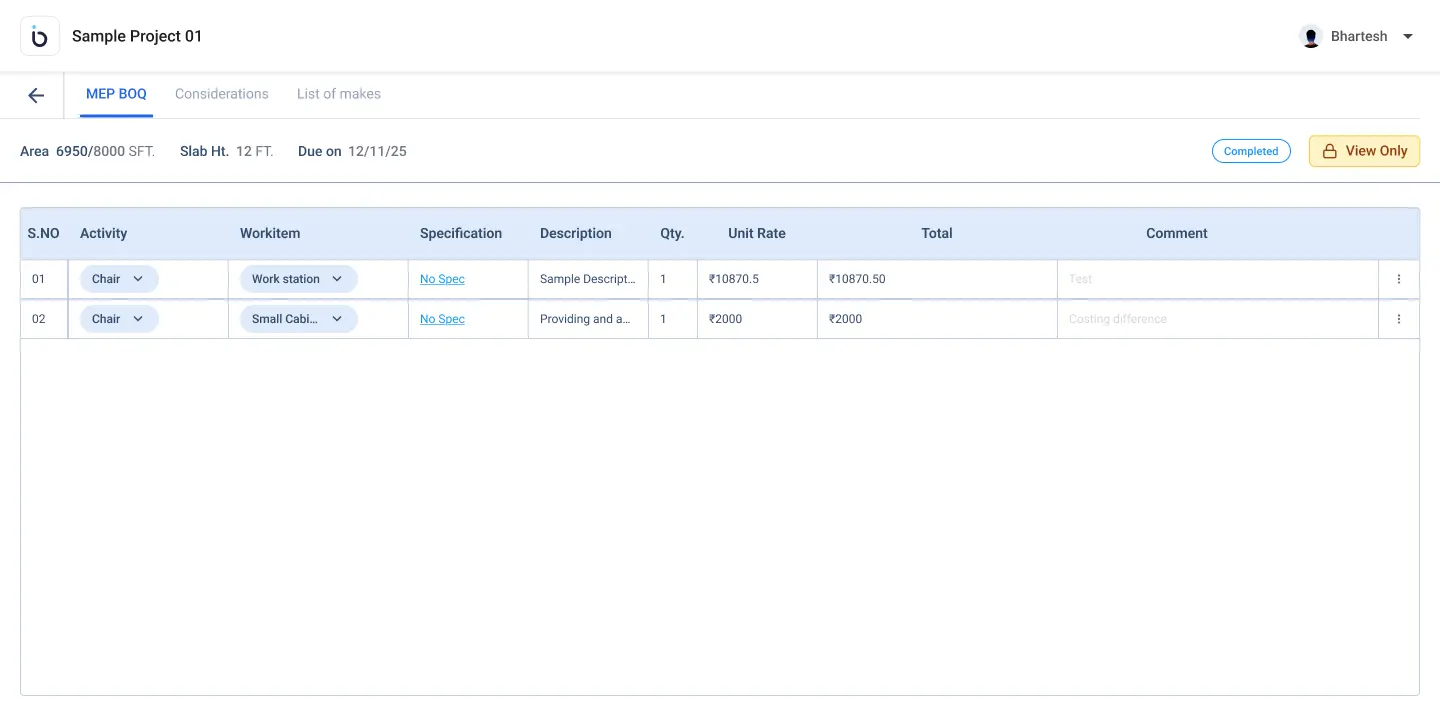Click total ₹2000 cell in row 02
Viewport: 1440px width, 720px height.
[x=937, y=319]
